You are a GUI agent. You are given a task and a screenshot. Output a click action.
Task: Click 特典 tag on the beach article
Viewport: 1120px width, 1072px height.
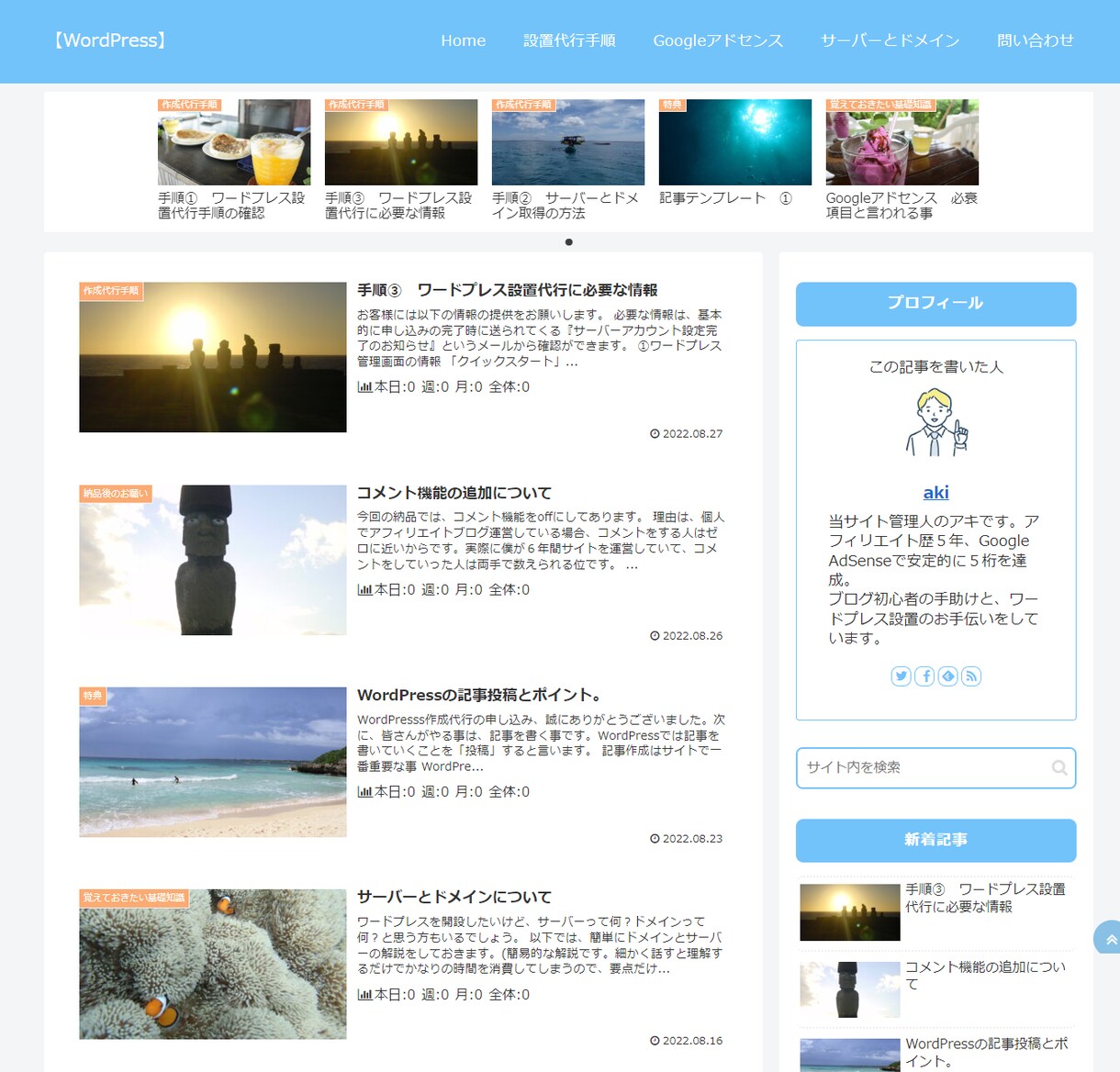(93, 696)
